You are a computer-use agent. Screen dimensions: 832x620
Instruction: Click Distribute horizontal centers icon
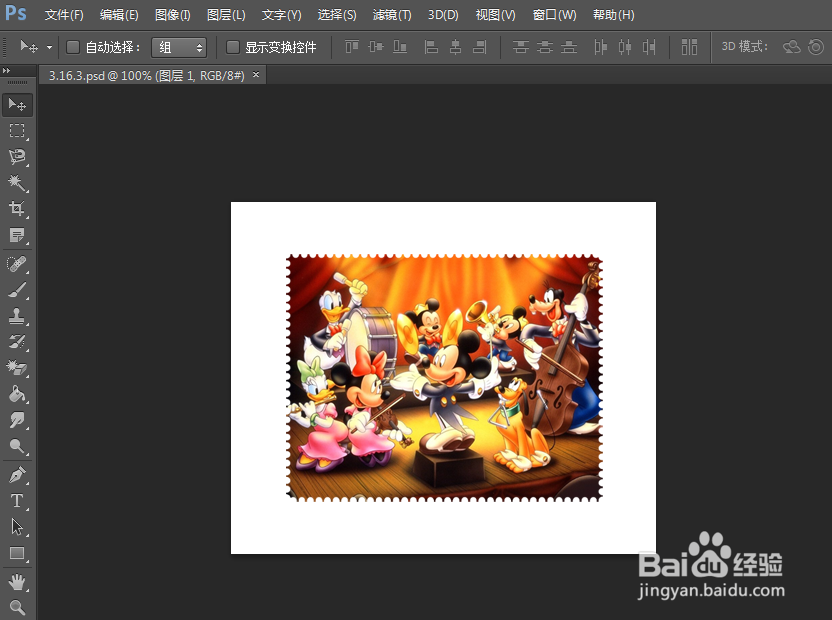pyautogui.click(x=625, y=47)
